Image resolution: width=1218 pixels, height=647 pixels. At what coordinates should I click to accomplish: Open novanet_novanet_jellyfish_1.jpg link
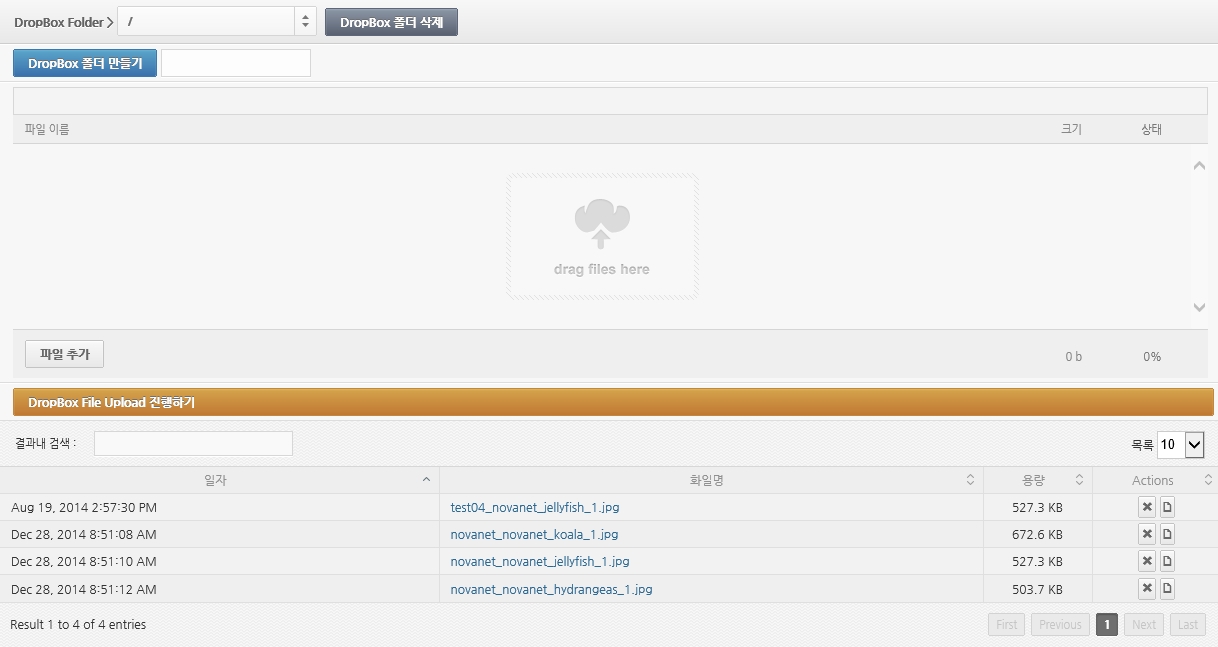click(x=540, y=561)
